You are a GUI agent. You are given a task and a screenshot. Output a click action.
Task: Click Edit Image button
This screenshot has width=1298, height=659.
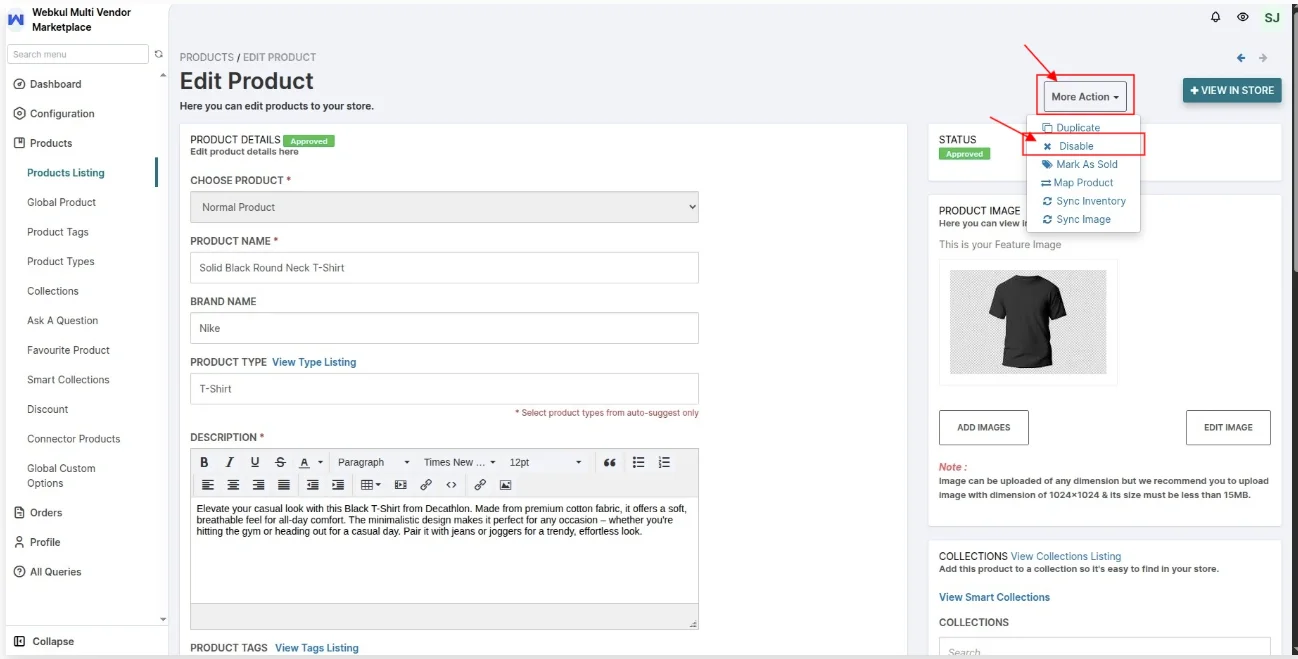[1228, 427]
